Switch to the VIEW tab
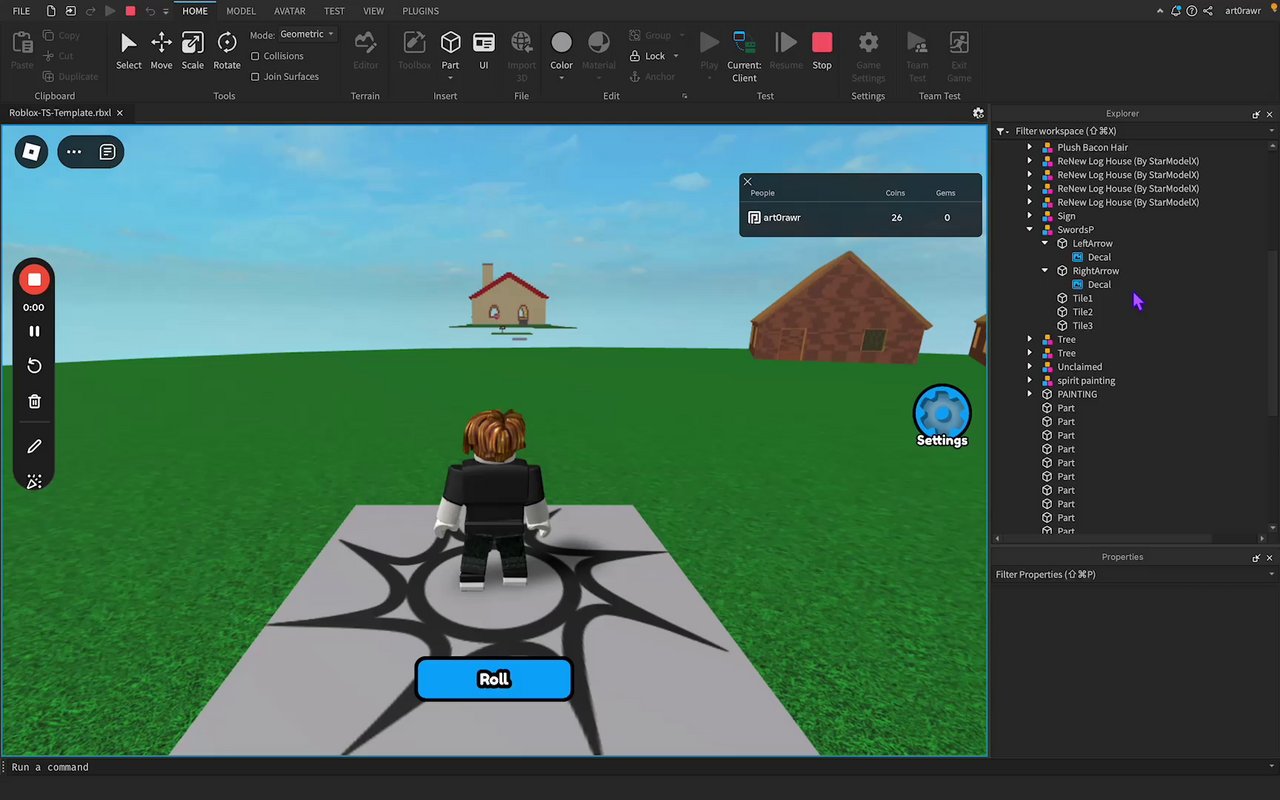The height and width of the screenshot is (800, 1280). (373, 11)
